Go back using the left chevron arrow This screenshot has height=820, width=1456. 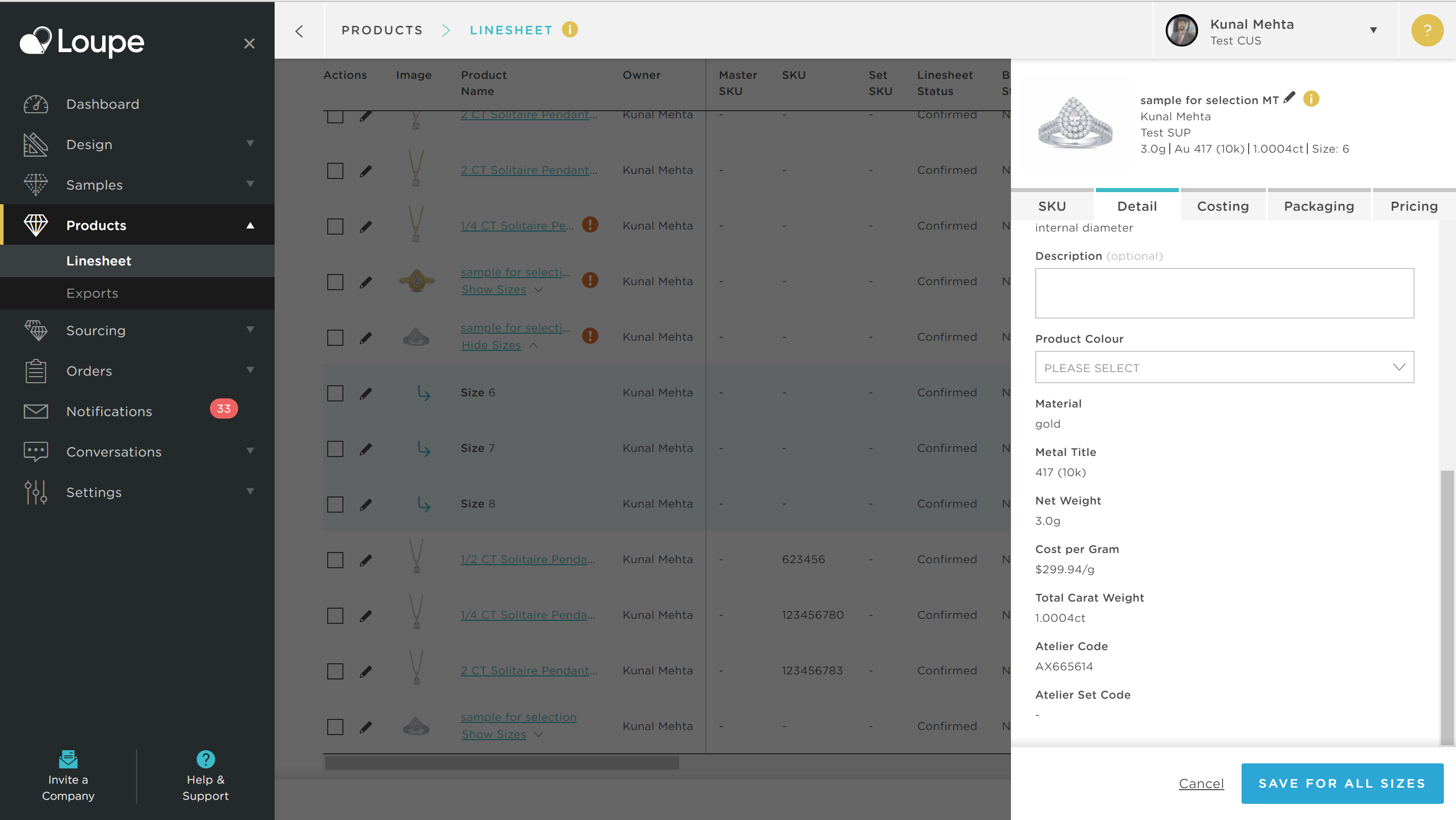point(299,30)
